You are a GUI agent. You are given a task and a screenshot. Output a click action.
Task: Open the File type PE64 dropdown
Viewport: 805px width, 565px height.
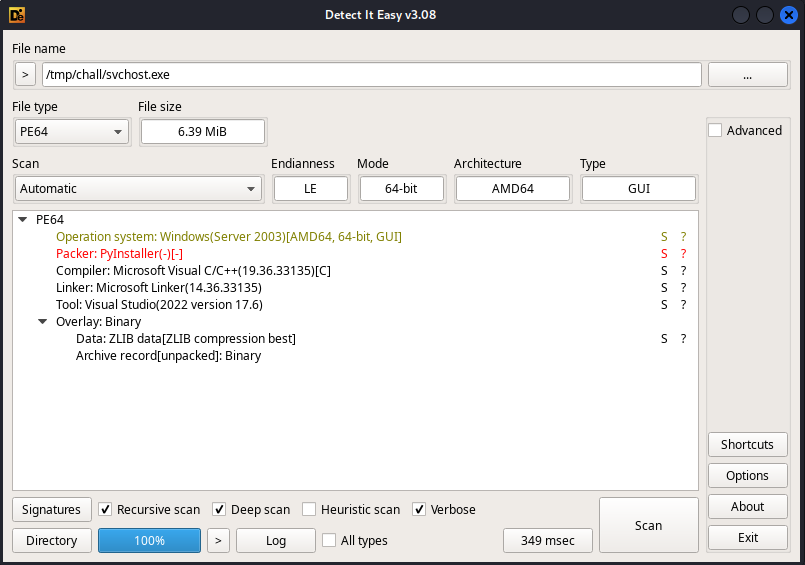[72, 131]
